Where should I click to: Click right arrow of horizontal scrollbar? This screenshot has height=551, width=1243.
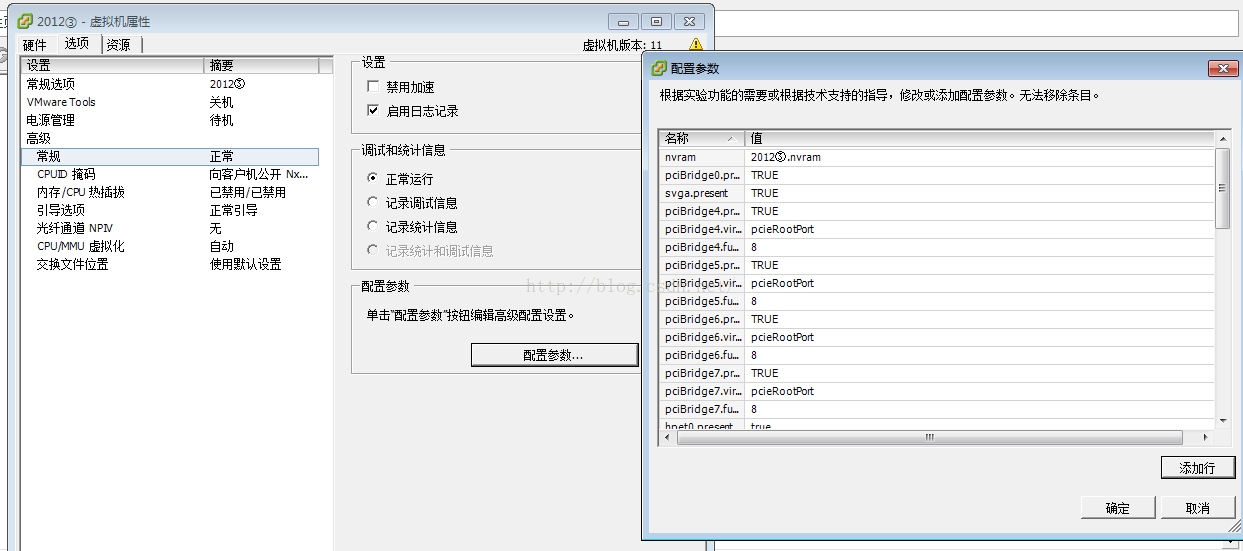coord(1207,437)
